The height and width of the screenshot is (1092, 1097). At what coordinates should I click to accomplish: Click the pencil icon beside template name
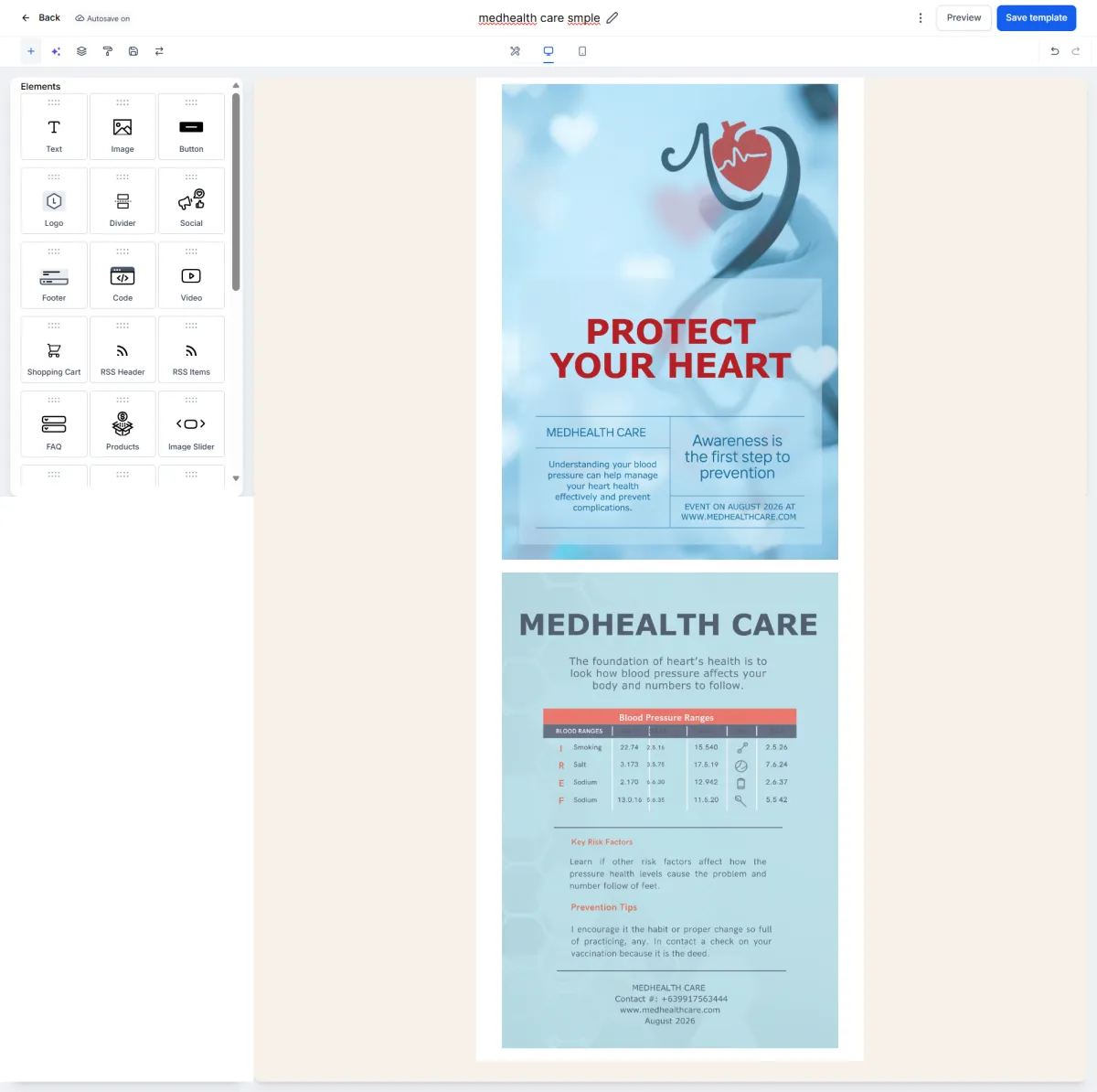tap(612, 17)
